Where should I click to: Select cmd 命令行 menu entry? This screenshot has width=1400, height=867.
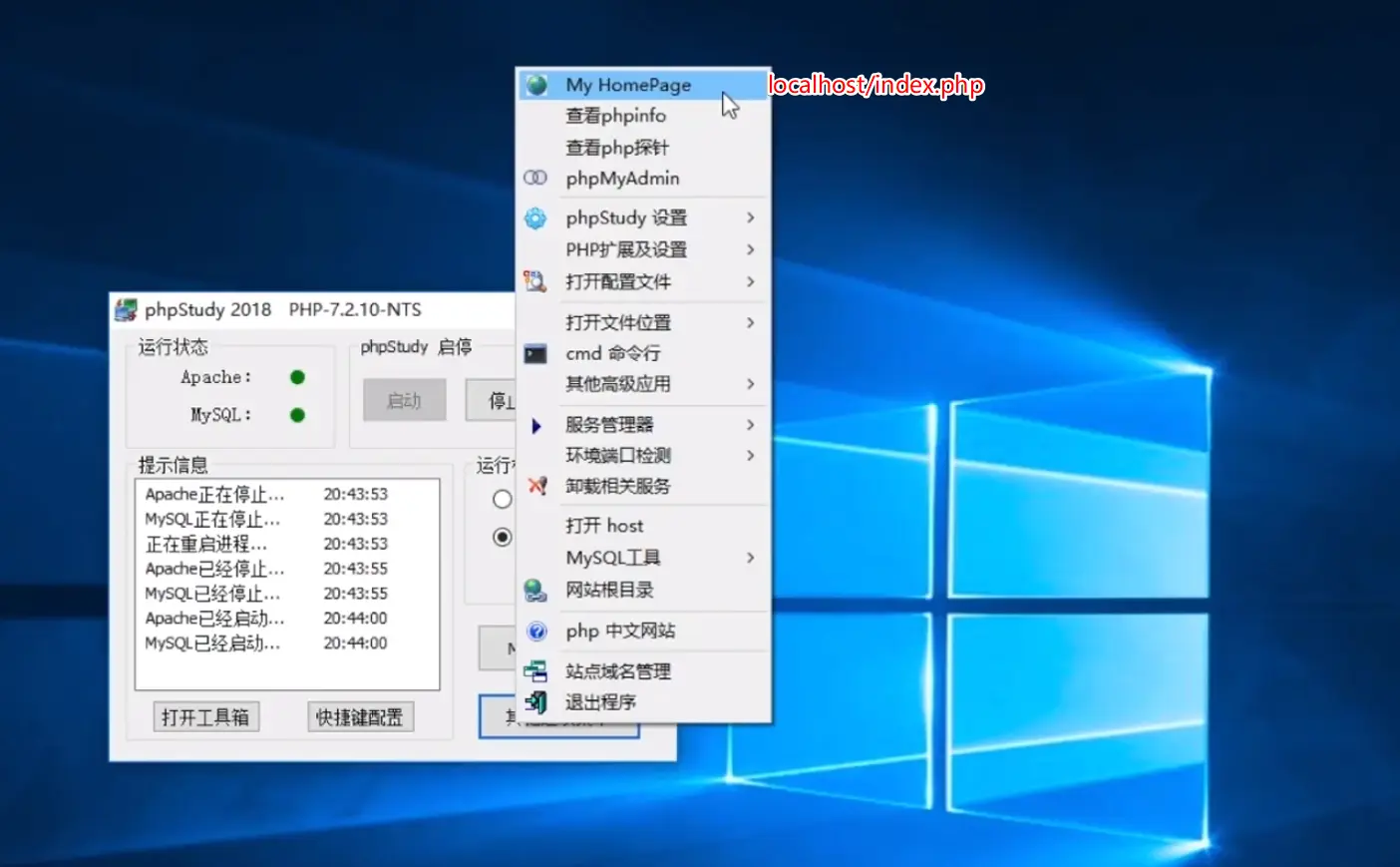click(x=643, y=353)
